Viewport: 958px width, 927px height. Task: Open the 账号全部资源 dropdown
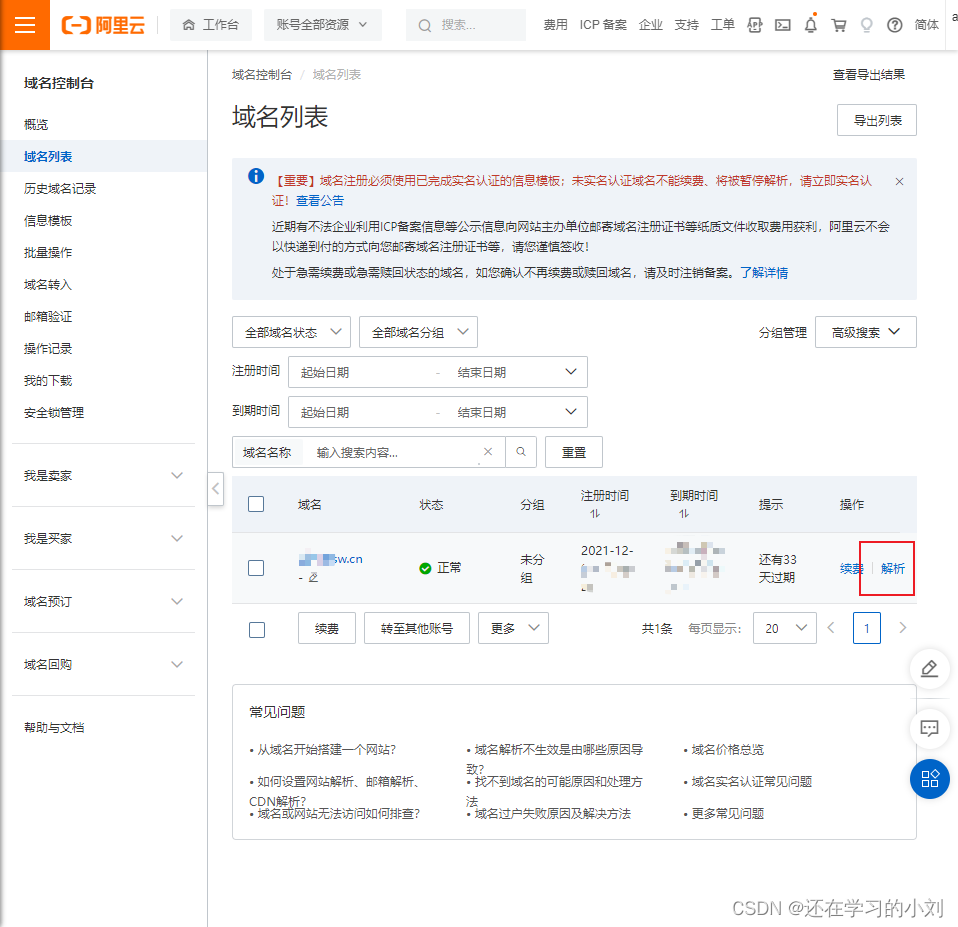click(x=323, y=25)
